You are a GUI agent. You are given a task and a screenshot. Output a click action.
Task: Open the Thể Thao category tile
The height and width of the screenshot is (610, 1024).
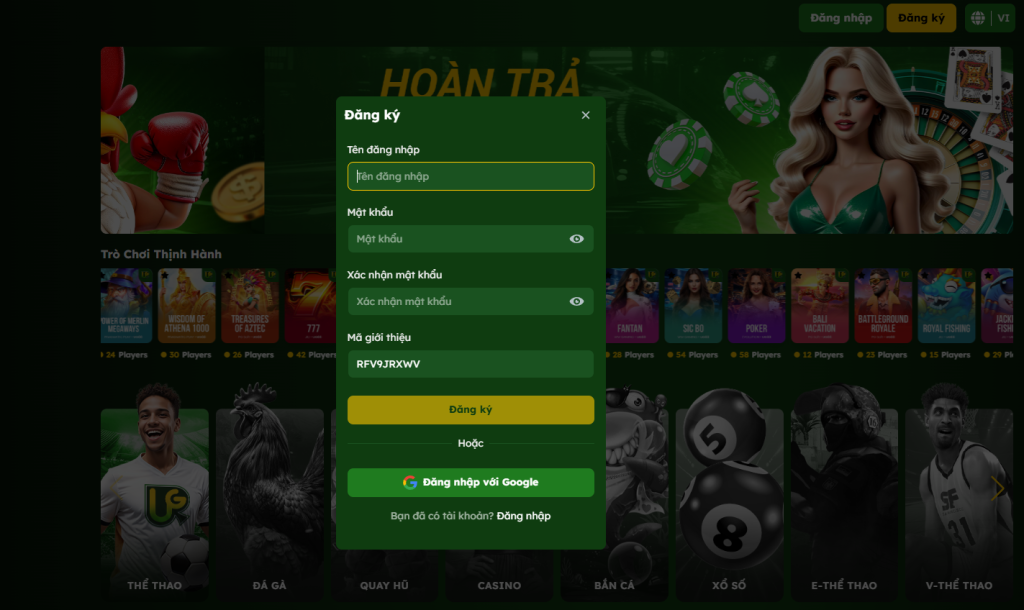pos(155,503)
